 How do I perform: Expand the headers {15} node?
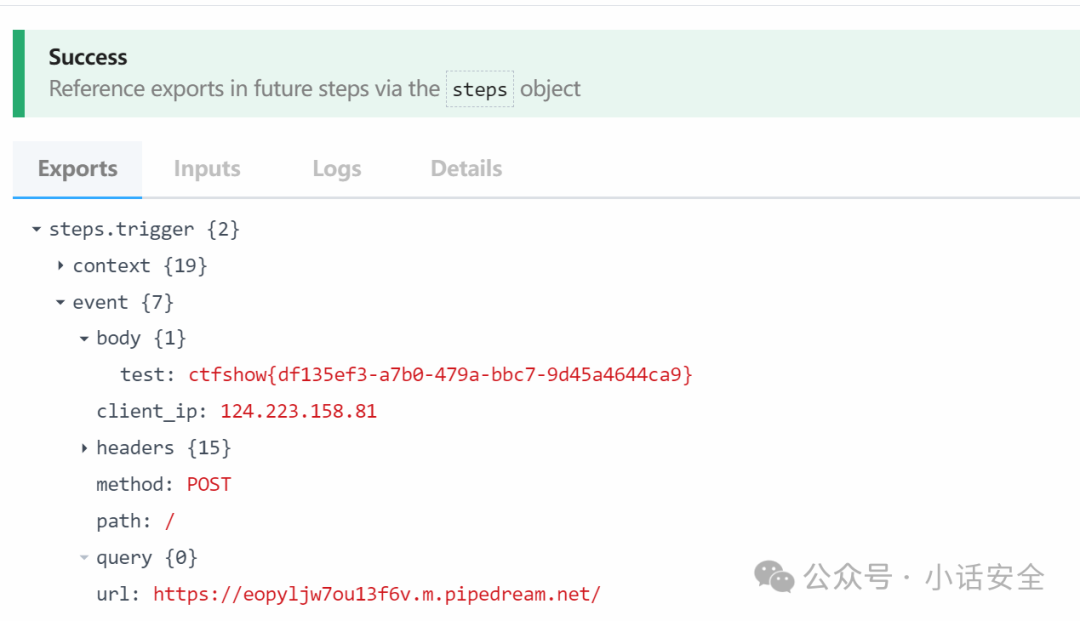[x=84, y=448]
